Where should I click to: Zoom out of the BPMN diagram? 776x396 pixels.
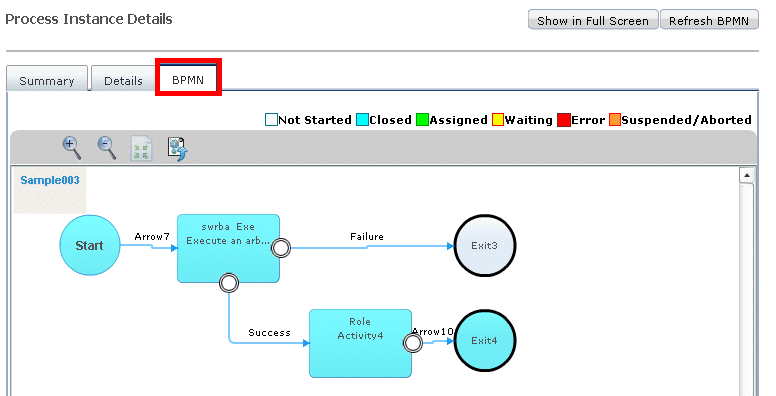click(106, 148)
